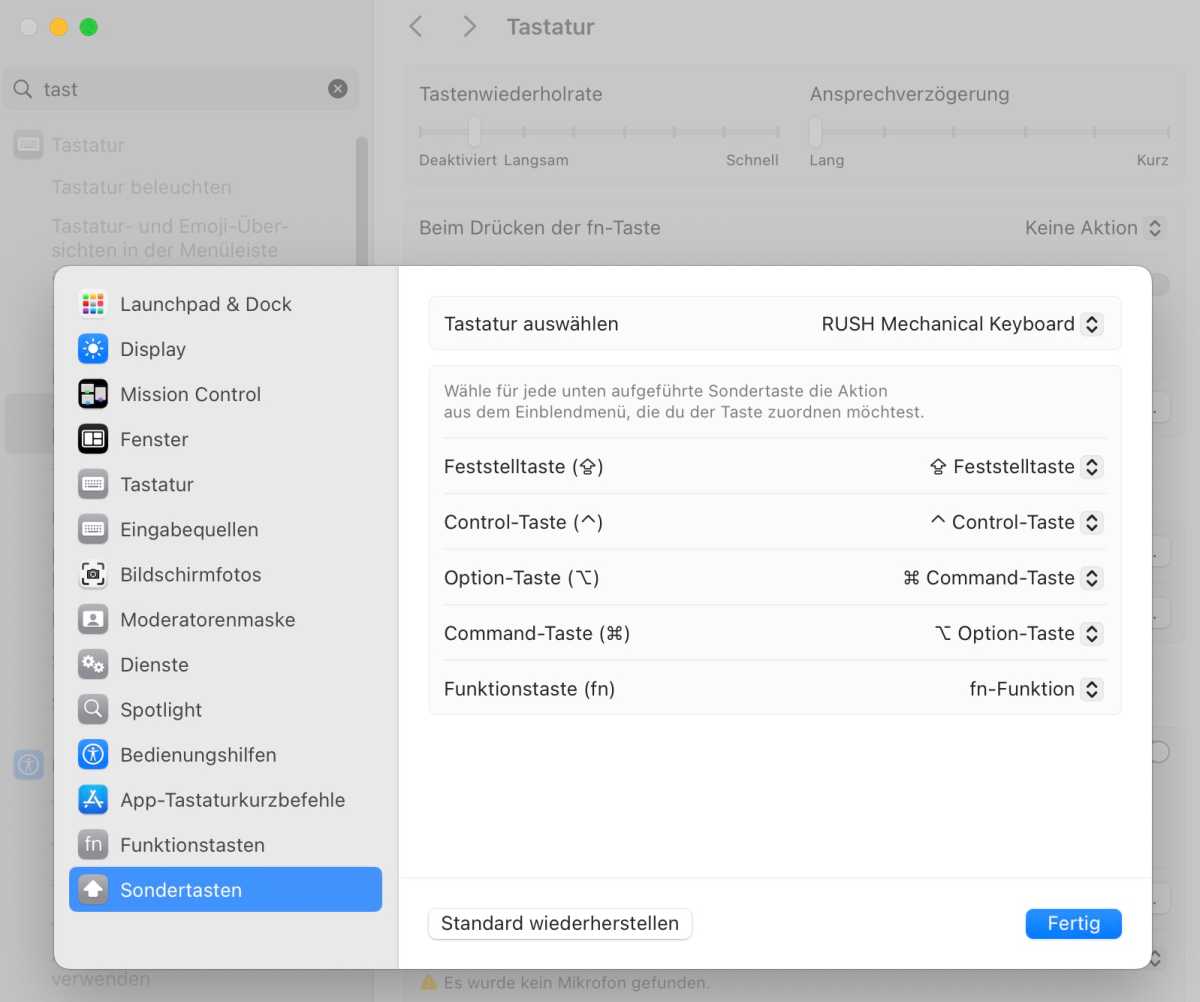1200x1002 pixels.
Task: Select Eingabequellen in the sidebar list
Action: (189, 529)
